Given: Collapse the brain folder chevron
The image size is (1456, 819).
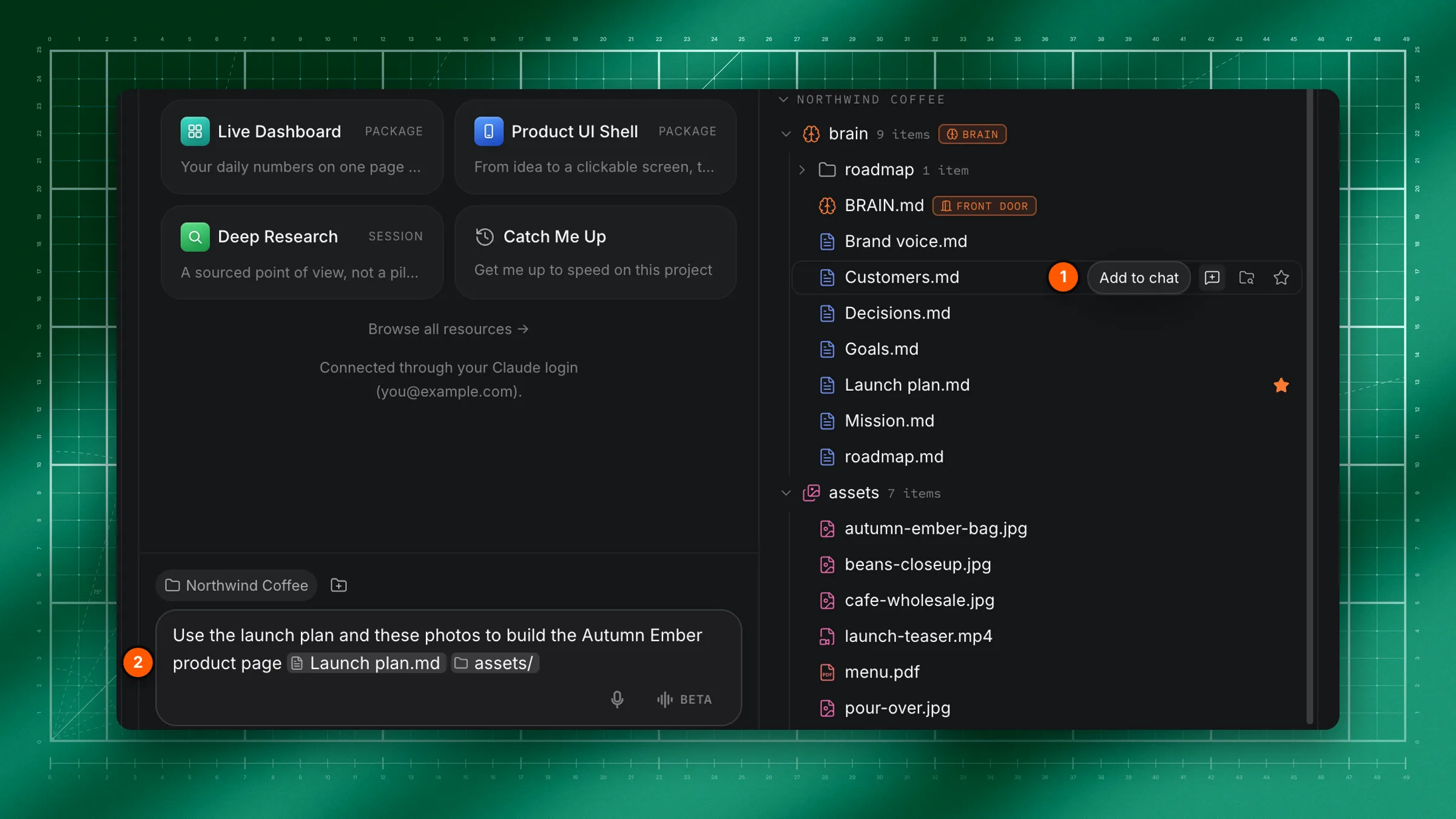Looking at the screenshot, I should click(x=786, y=134).
